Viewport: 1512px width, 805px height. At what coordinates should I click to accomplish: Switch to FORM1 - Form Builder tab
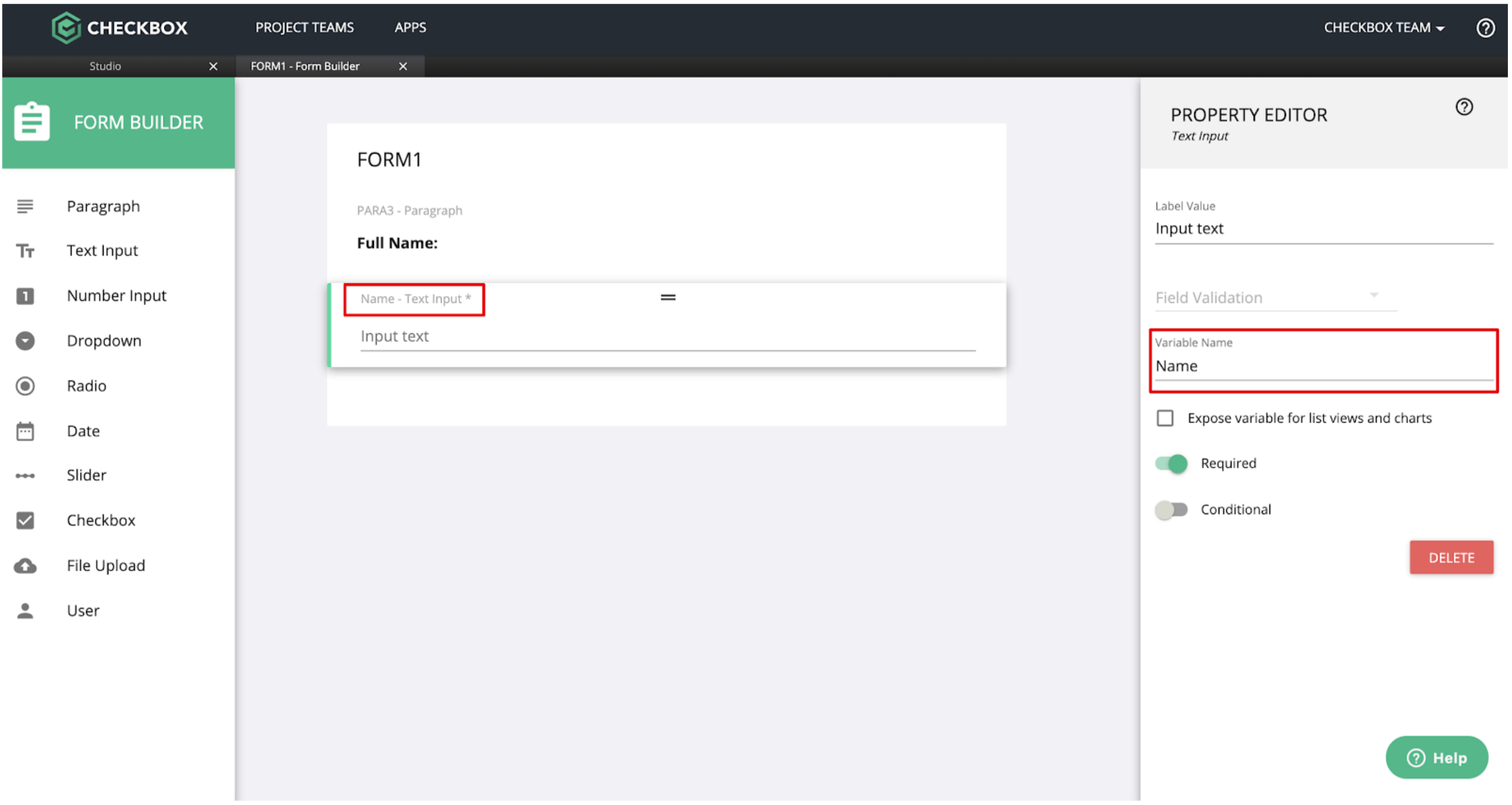305,66
